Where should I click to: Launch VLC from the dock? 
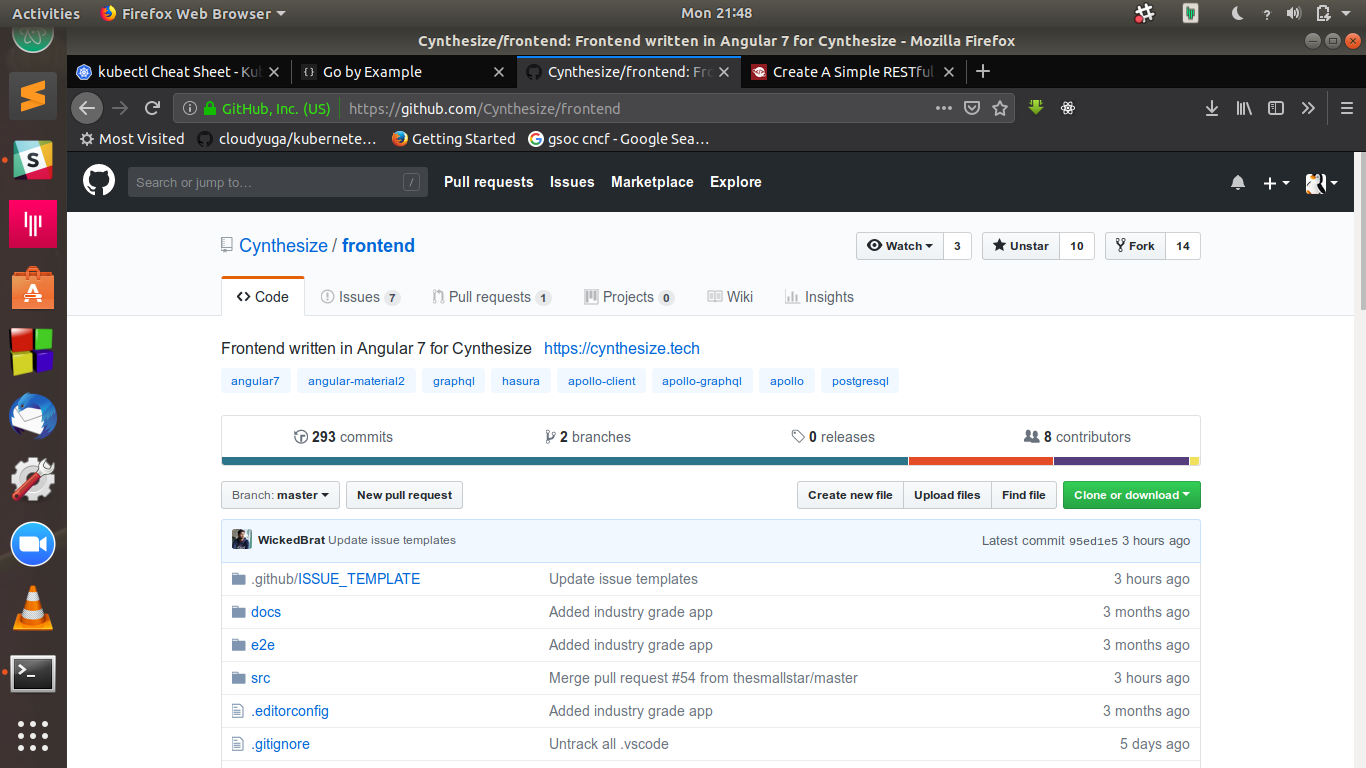(33, 608)
